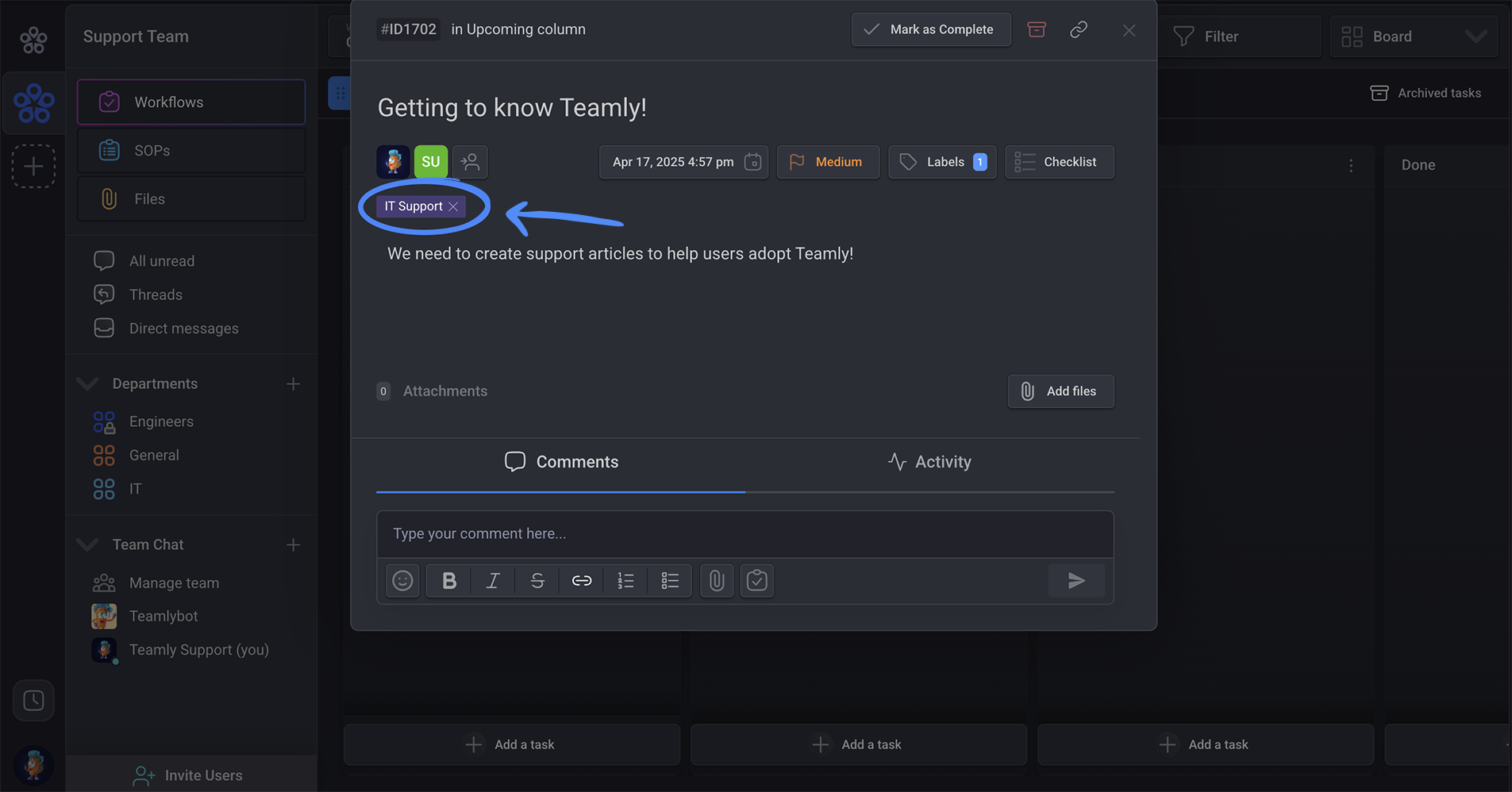
Task: Open the column options three-dot menu
Action: (1351, 166)
